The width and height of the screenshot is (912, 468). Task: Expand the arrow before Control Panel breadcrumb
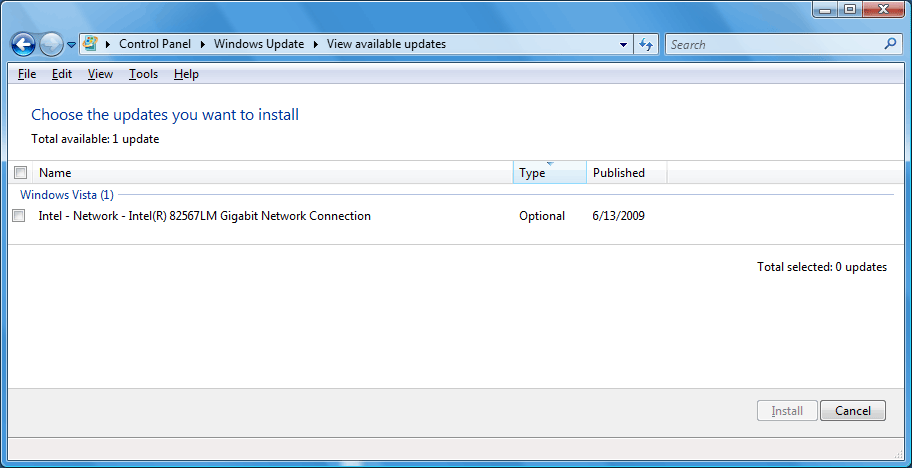108,44
